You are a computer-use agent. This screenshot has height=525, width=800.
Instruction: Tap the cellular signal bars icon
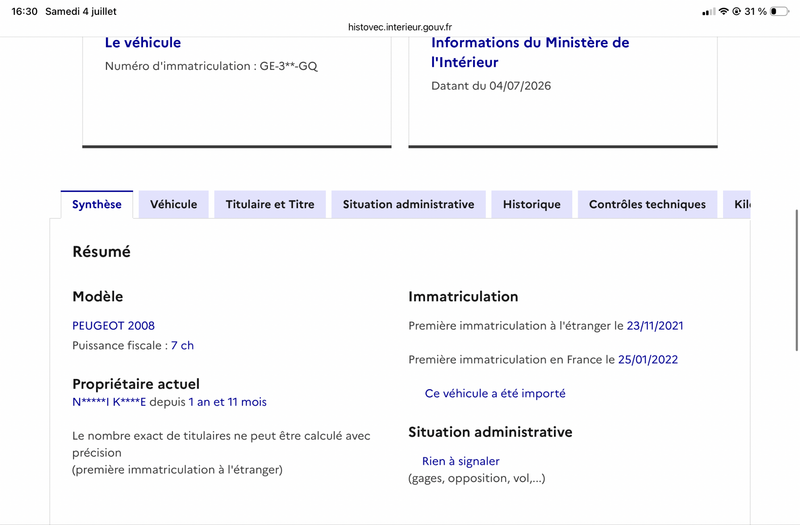[709, 12]
